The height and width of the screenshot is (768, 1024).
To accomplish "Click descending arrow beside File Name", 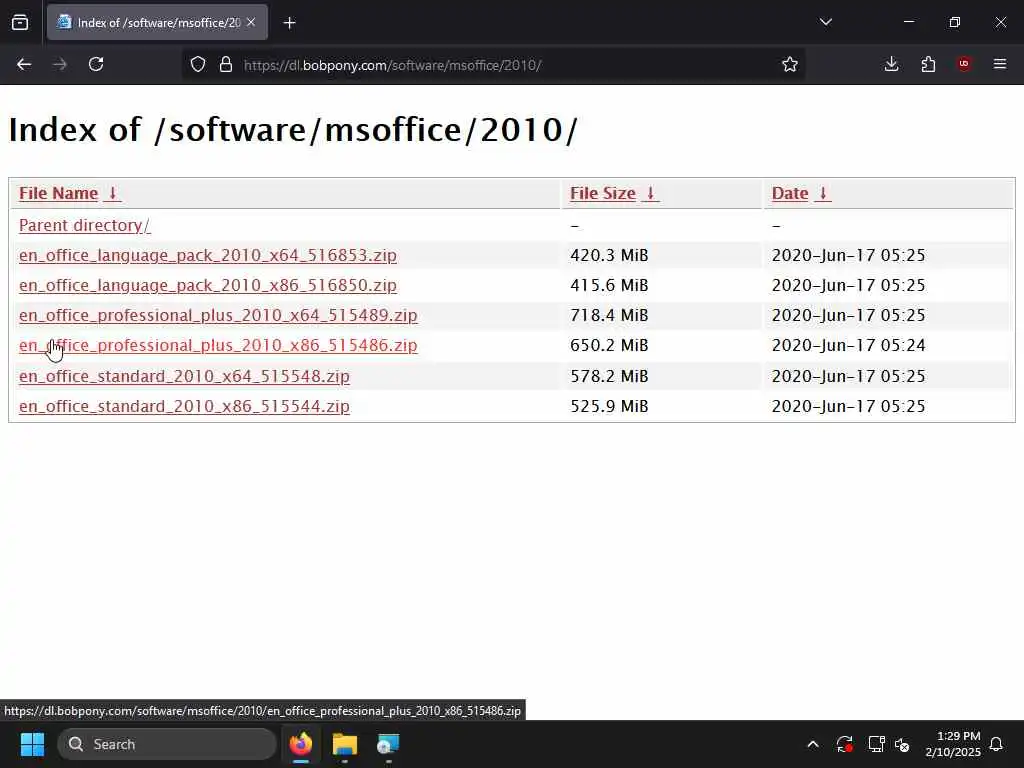I will point(112,193).
